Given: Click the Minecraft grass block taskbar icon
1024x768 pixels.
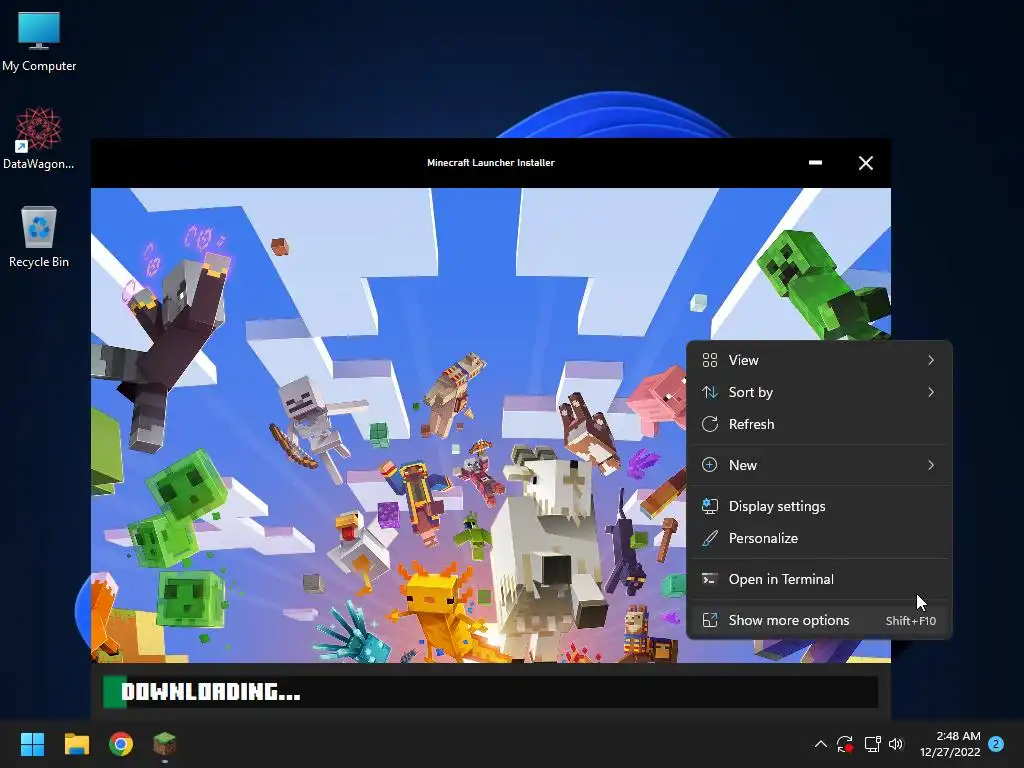Looking at the screenshot, I should (165, 744).
